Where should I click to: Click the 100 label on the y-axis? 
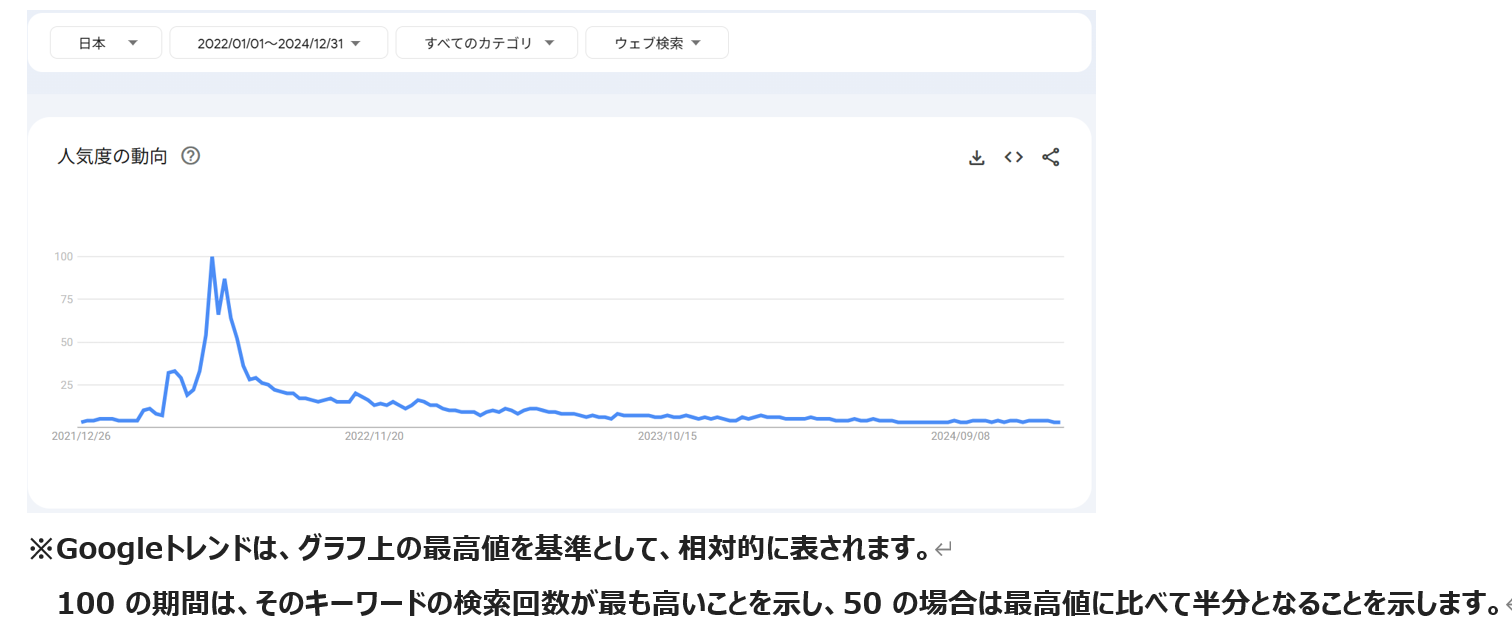(64, 257)
